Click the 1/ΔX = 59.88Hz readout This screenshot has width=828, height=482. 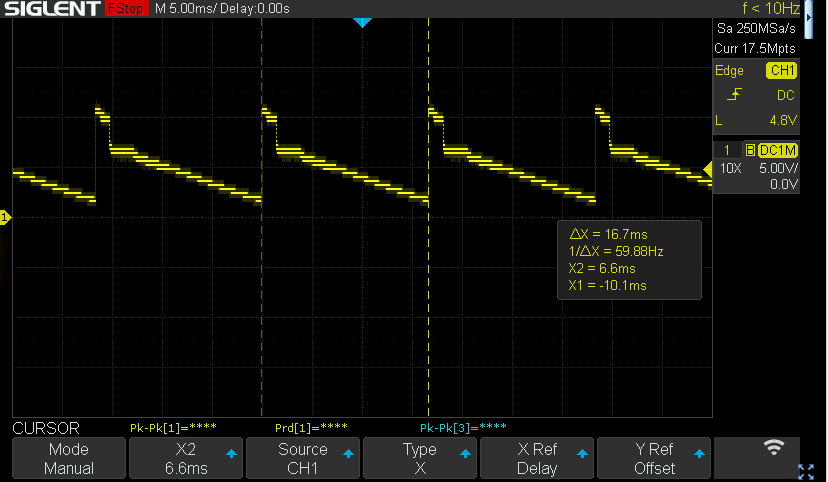(616, 251)
